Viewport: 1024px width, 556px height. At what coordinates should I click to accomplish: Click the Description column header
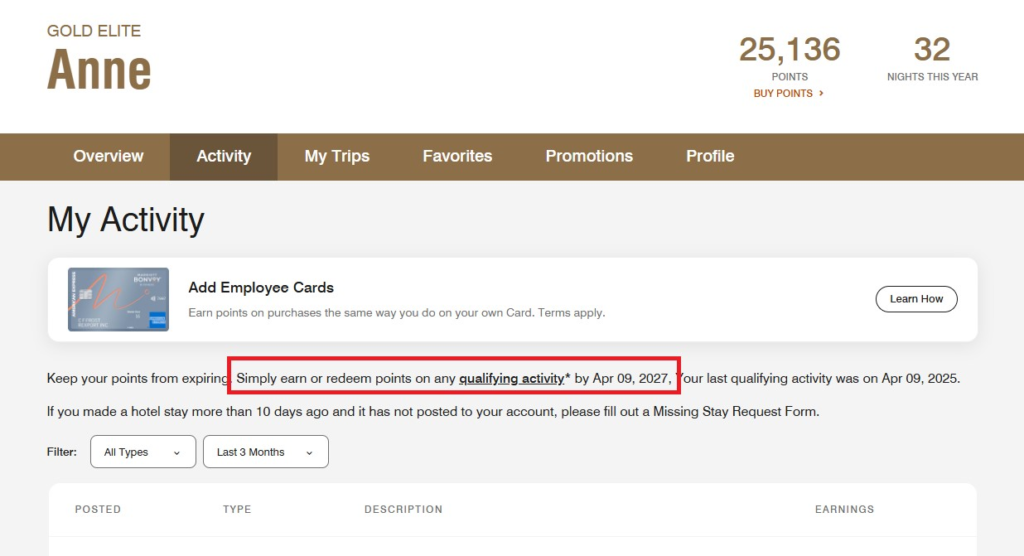click(x=404, y=509)
